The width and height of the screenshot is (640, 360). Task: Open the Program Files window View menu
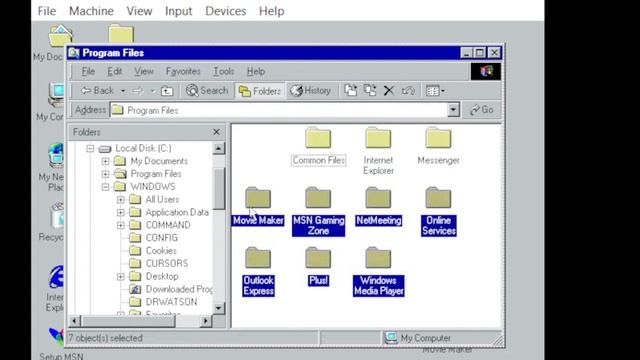[144, 71]
